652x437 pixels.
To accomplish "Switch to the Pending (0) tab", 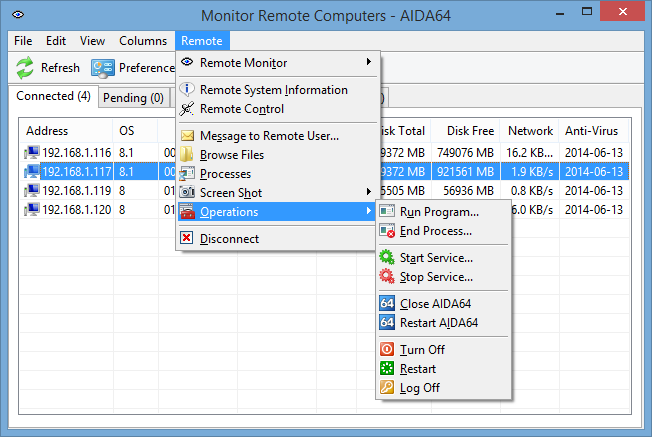I will [133, 98].
